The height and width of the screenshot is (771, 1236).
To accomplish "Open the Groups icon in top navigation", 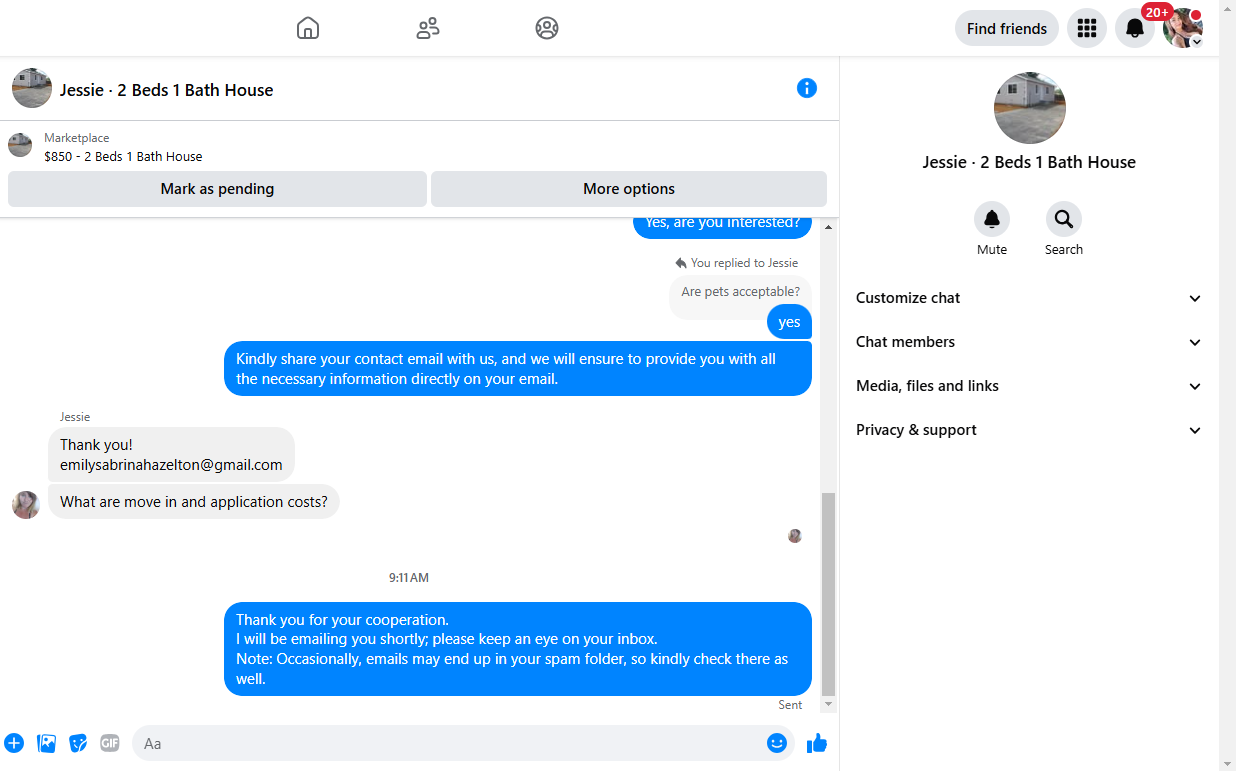I will 547,28.
